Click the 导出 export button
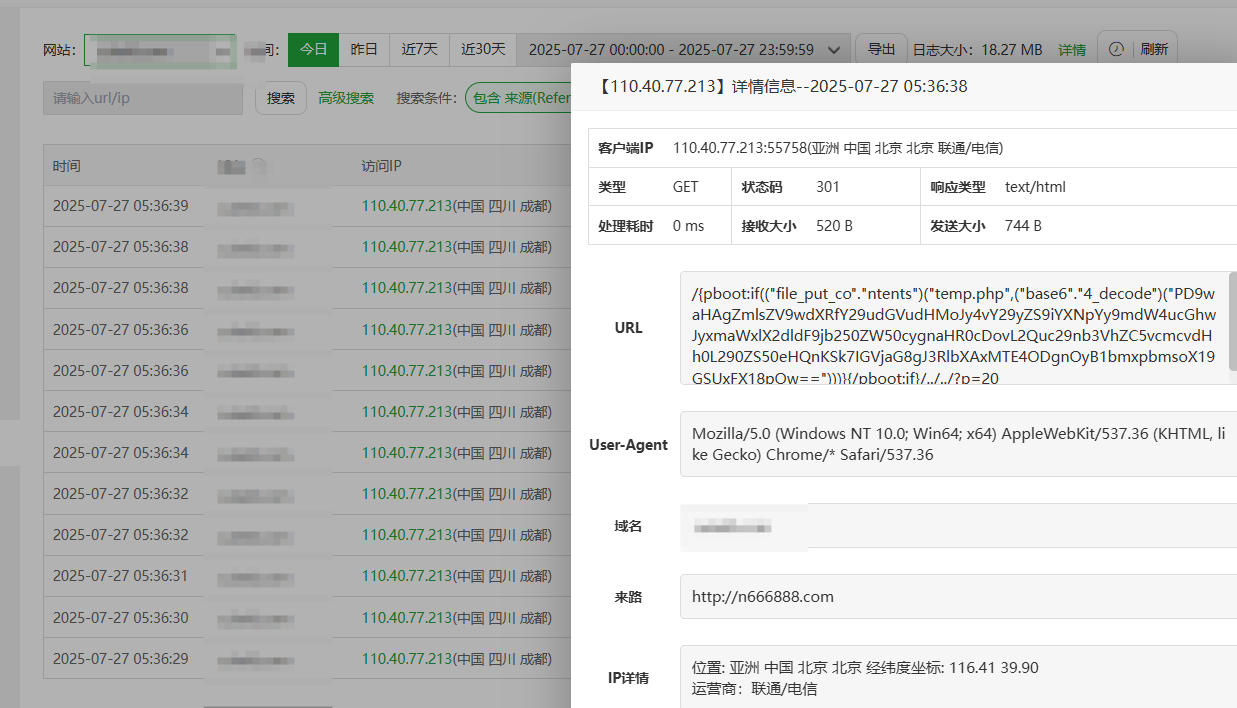This screenshot has height=708, width=1237. coord(881,49)
